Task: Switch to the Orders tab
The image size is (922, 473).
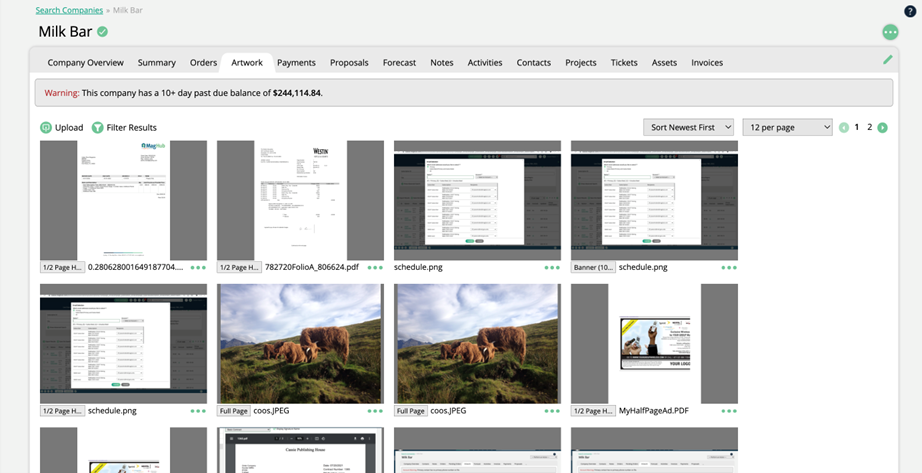Action: tap(203, 62)
